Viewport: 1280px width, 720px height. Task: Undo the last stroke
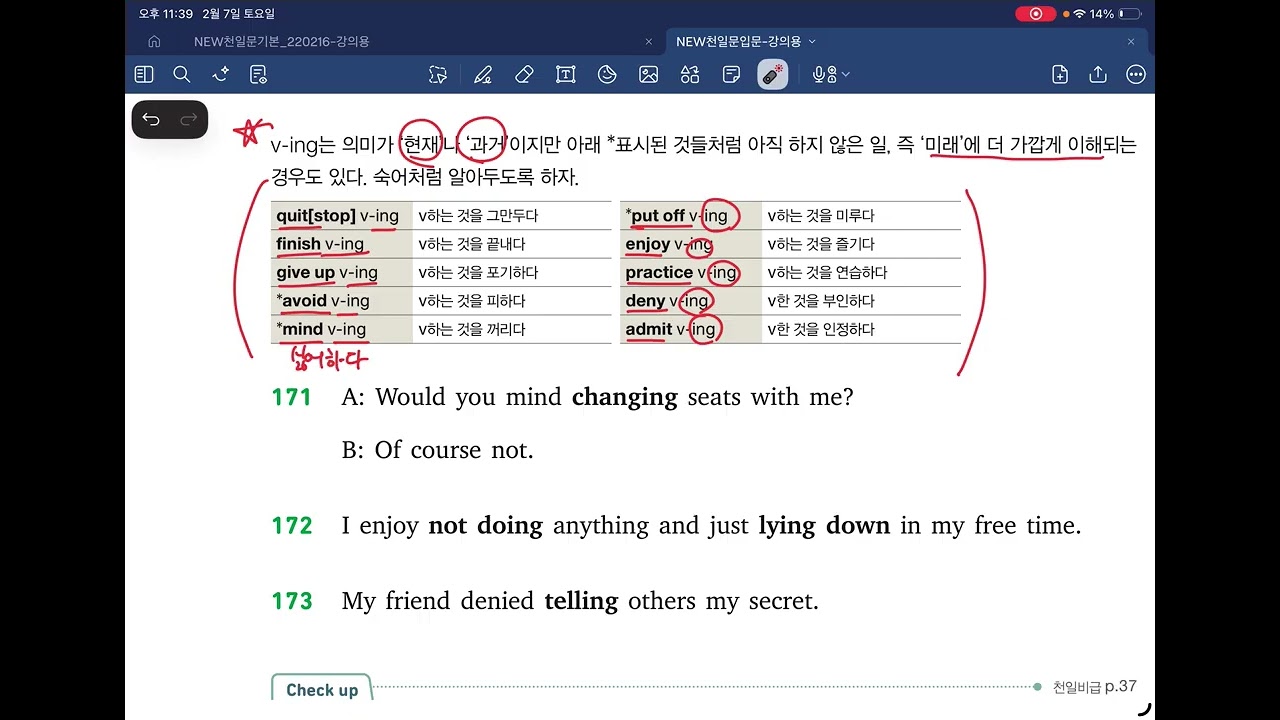coord(151,120)
